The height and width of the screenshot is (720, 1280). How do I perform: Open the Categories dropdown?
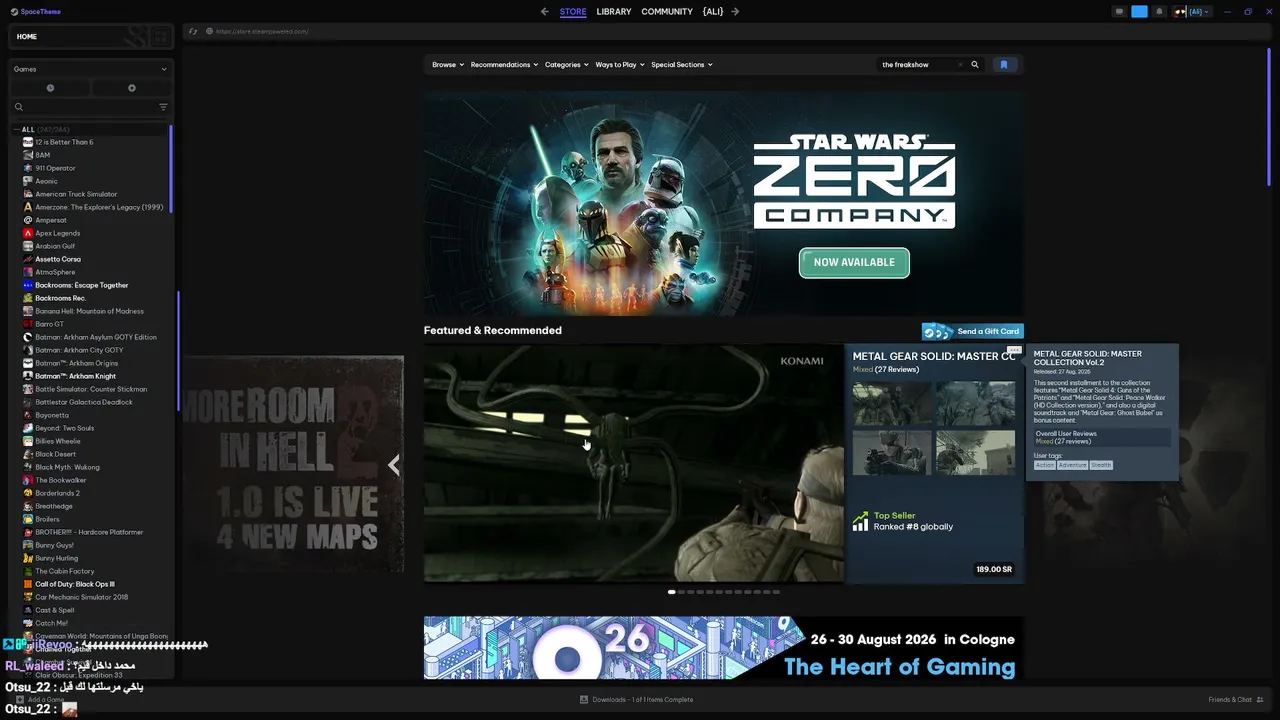point(566,65)
